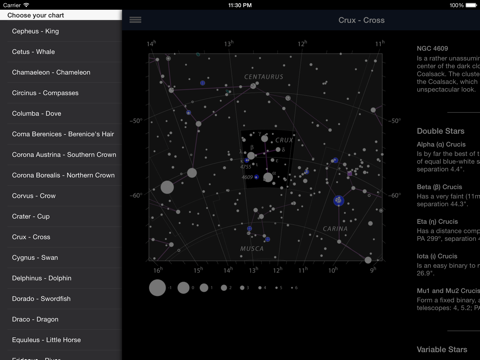The width and height of the screenshot is (480, 360).
Task: Click the CENTAURUS label on chart
Action: (x=264, y=77)
